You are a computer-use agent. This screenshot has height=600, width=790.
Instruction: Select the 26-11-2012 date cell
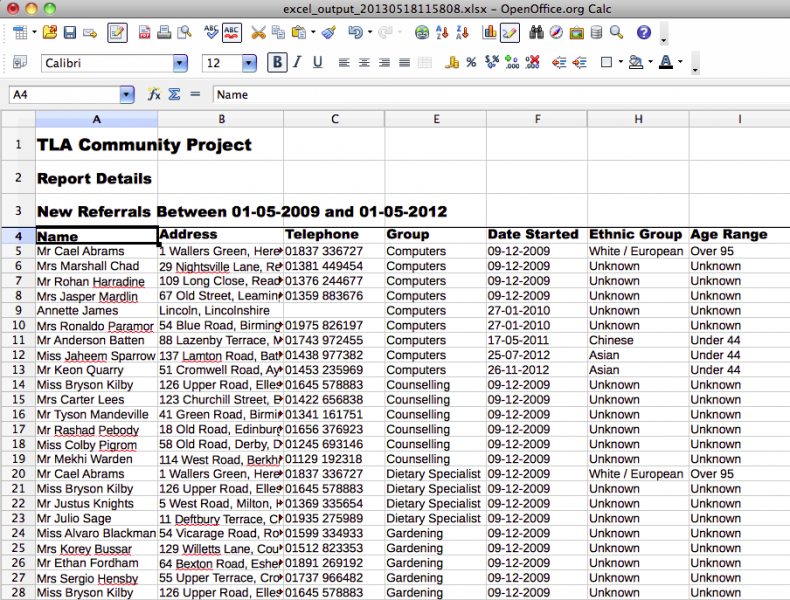click(537, 370)
